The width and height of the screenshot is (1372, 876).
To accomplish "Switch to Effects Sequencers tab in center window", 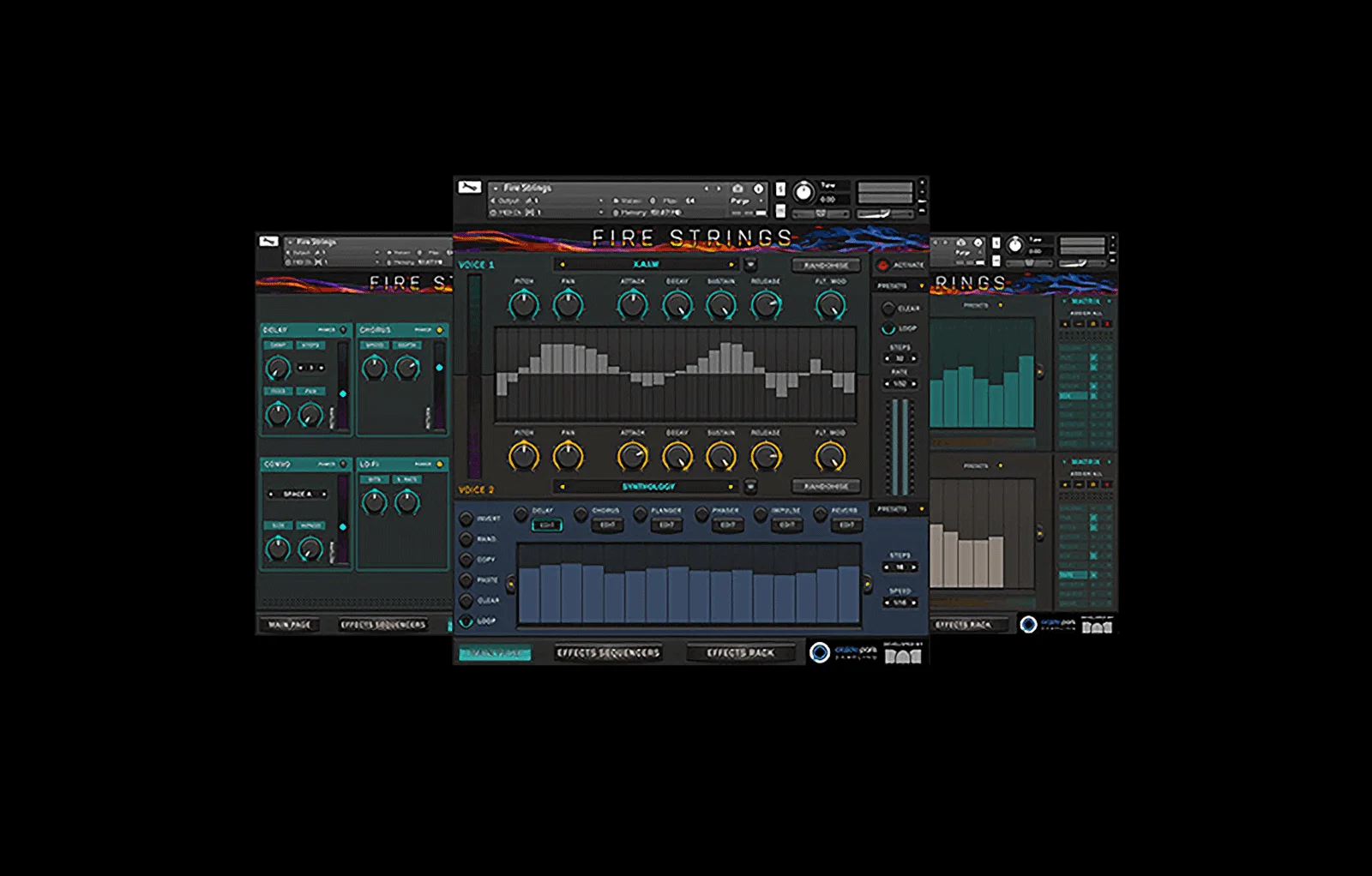I will (608, 653).
